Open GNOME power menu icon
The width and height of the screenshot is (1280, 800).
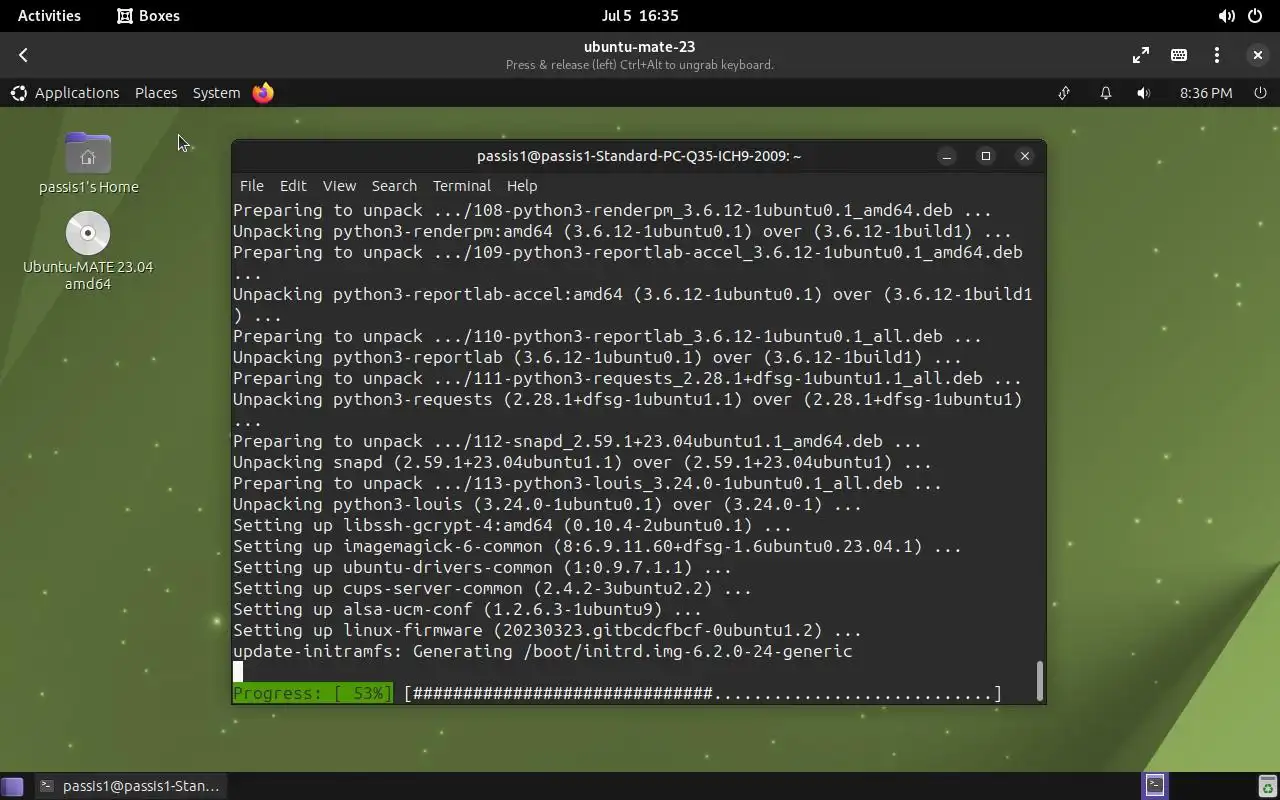[1255, 15]
